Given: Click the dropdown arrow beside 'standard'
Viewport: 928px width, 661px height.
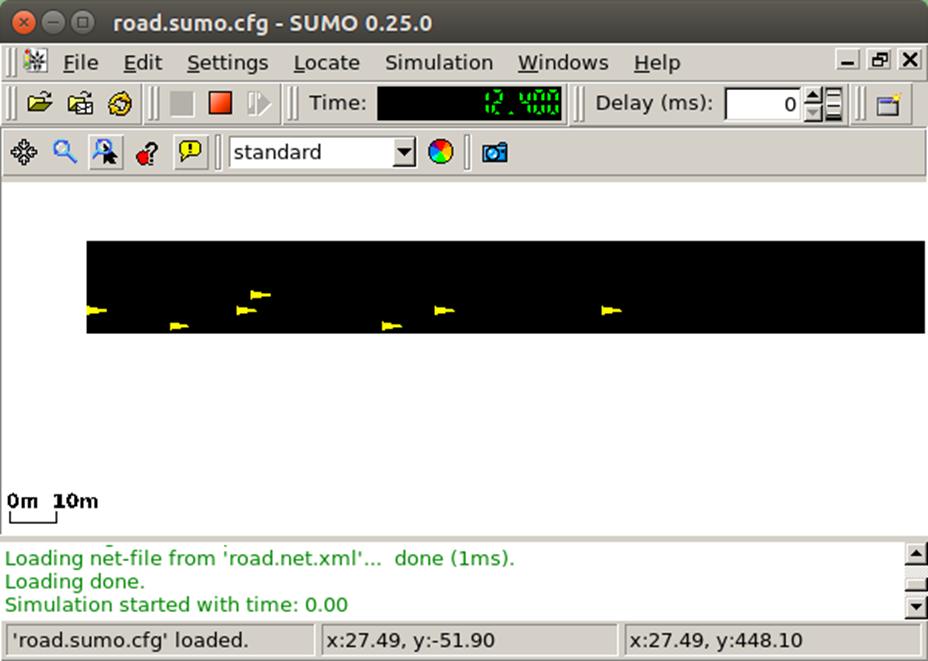Looking at the screenshot, I should point(404,152).
